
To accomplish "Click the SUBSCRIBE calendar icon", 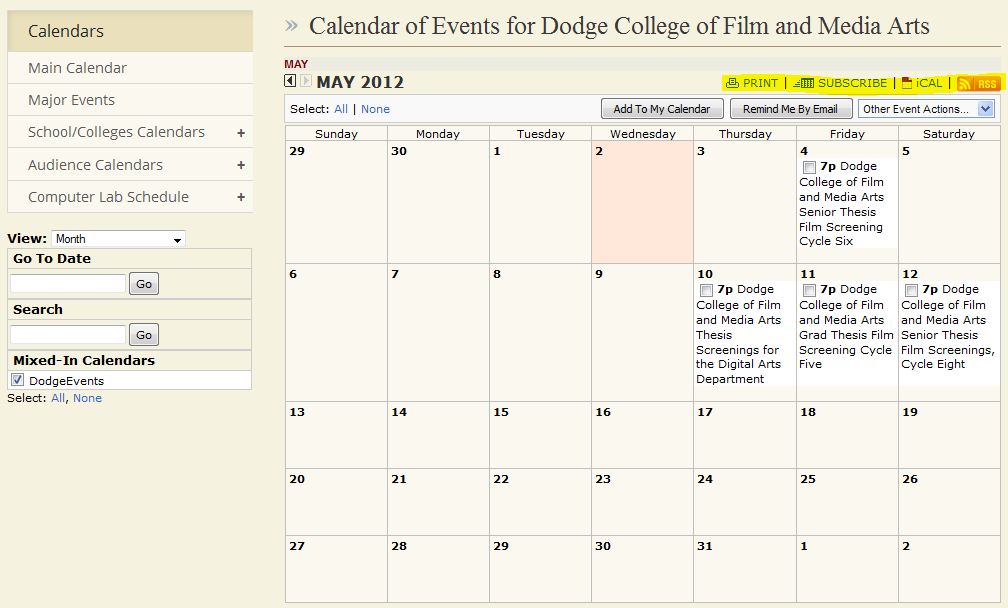I will pos(804,83).
